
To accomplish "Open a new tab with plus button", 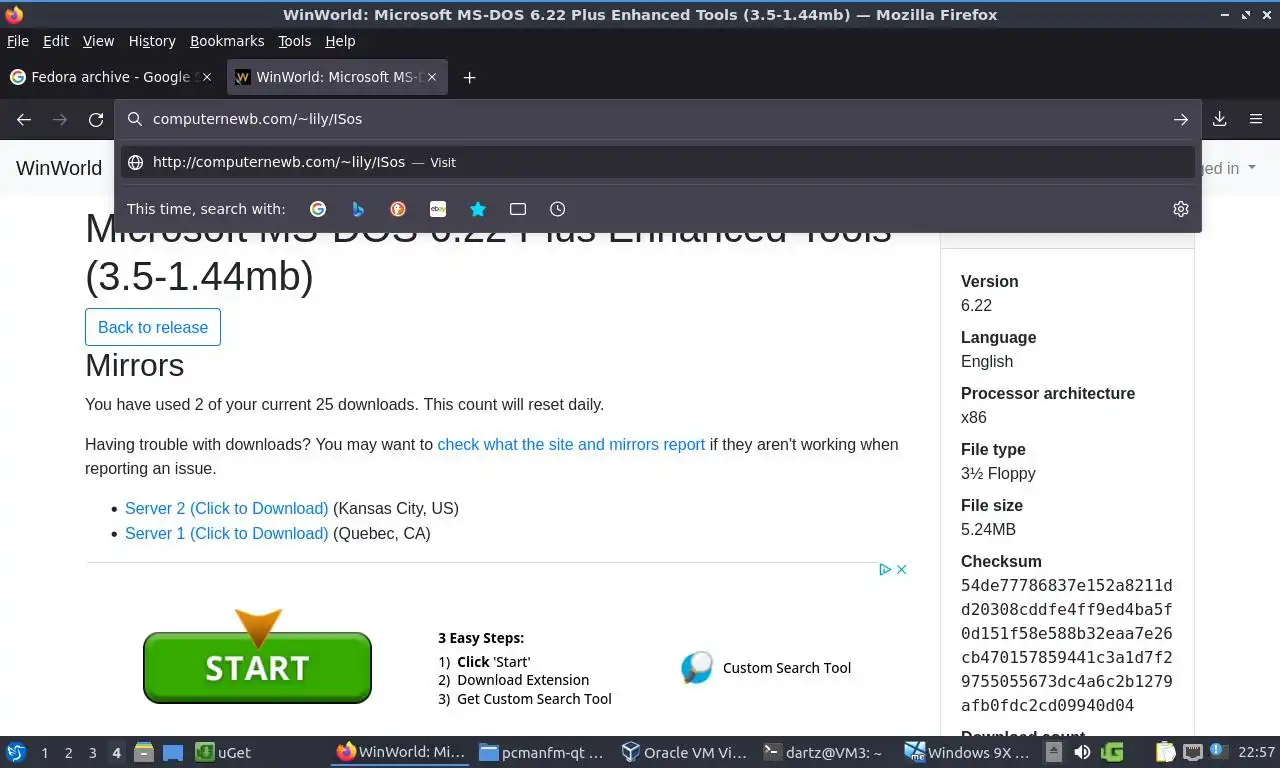I will [x=469, y=77].
